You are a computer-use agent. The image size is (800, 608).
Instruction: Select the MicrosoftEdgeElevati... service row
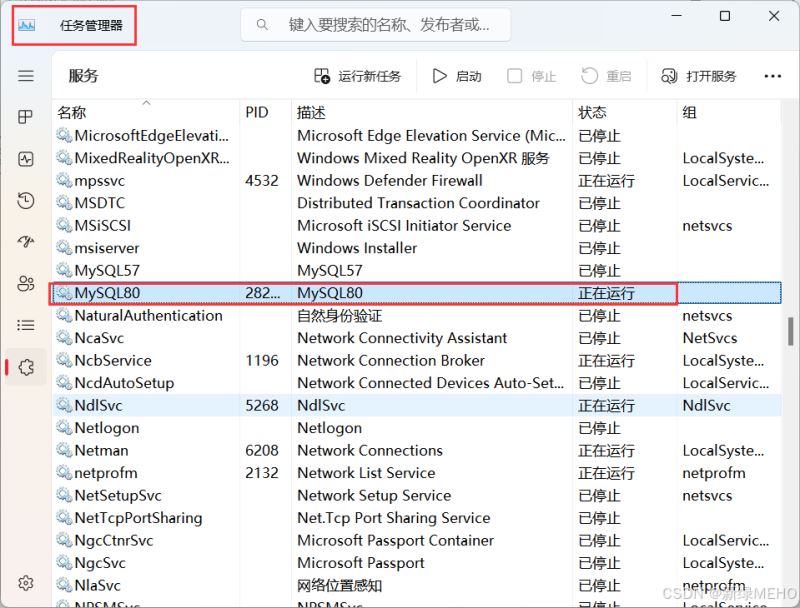click(416, 136)
